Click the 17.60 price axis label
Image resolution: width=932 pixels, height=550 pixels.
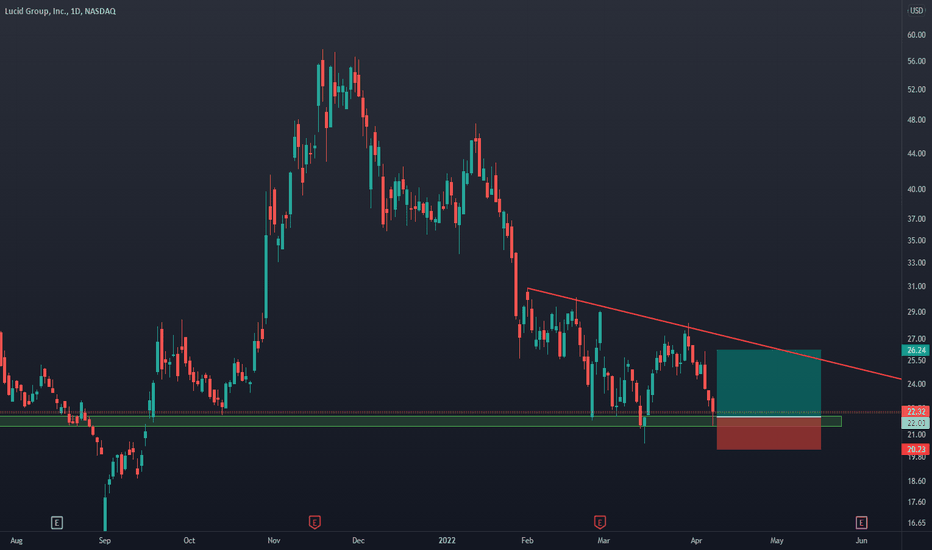pyautogui.click(x=916, y=502)
